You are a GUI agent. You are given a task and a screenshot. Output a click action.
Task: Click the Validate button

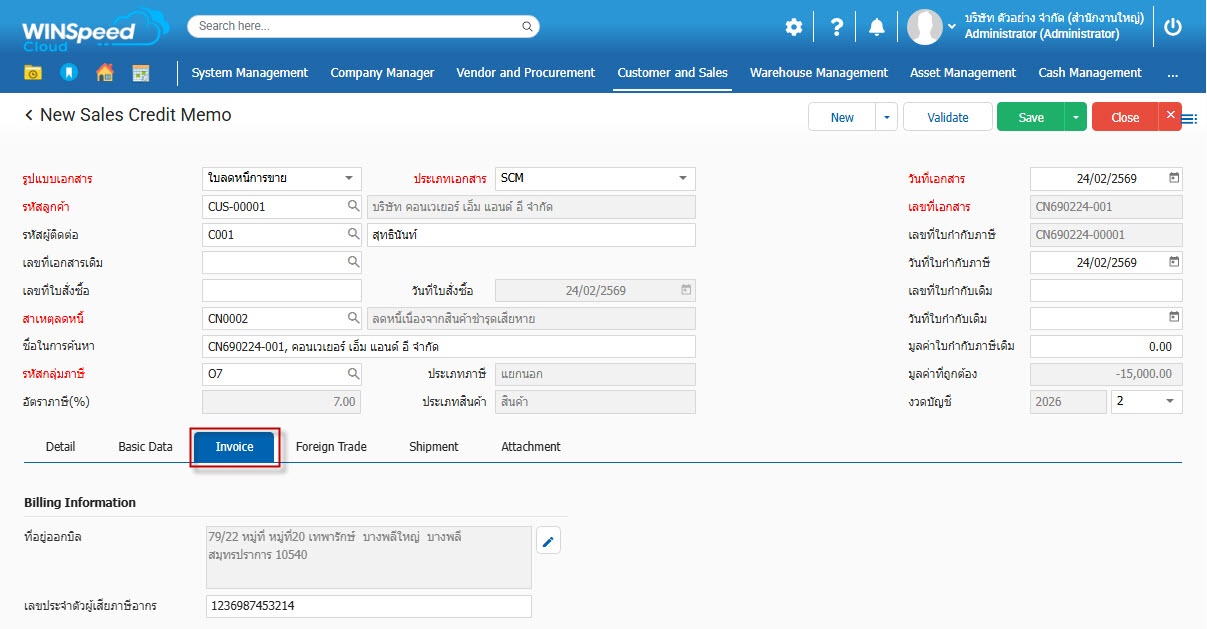point(947,118)
